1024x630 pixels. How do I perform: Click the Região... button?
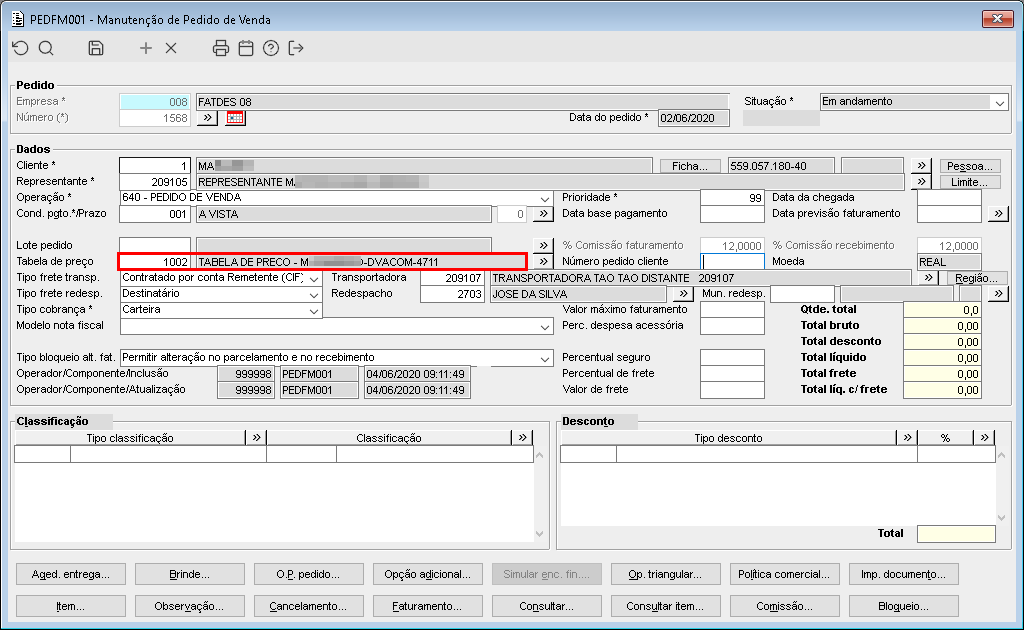[976, 277]
